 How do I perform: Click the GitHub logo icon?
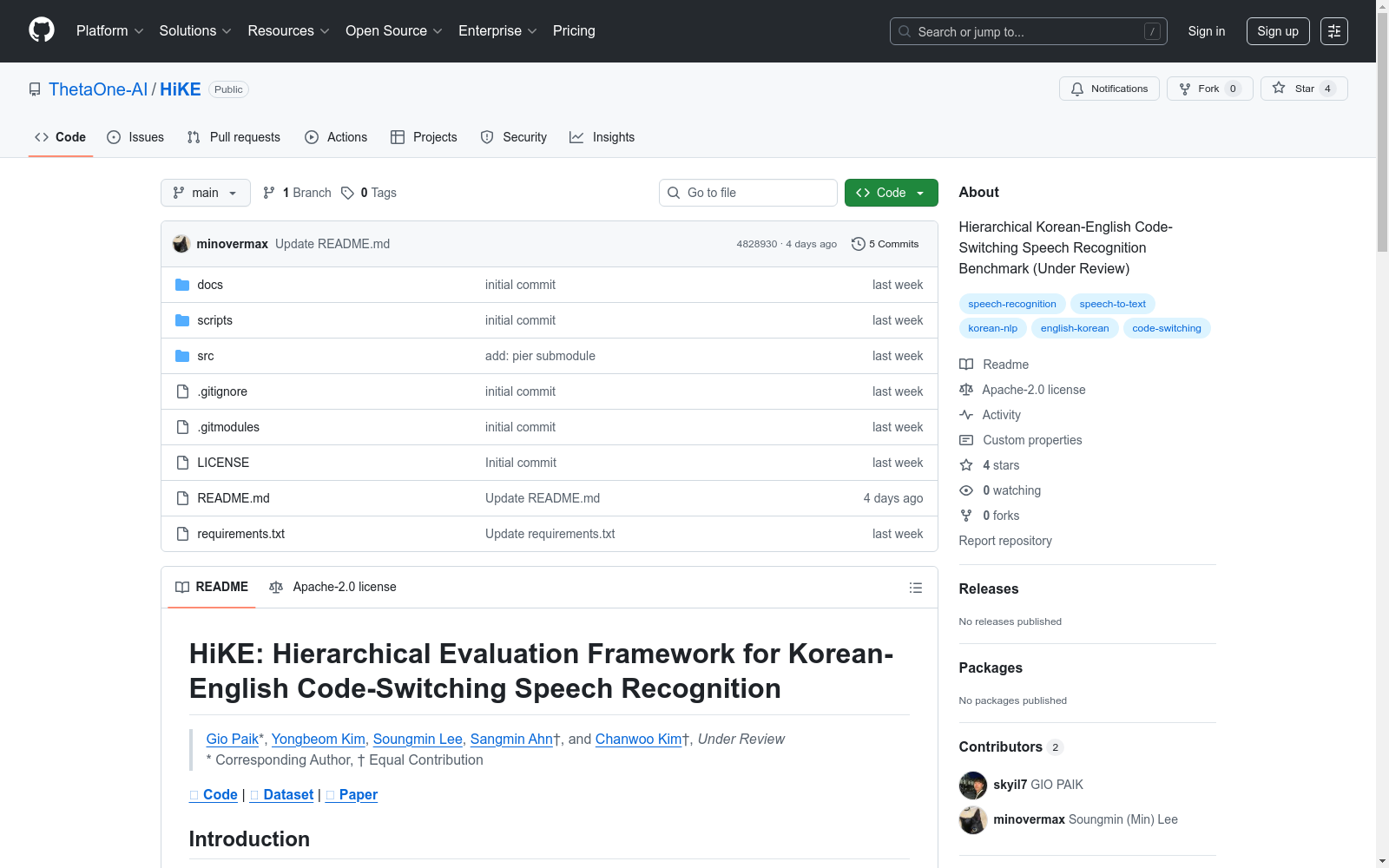tap(42, 30)
